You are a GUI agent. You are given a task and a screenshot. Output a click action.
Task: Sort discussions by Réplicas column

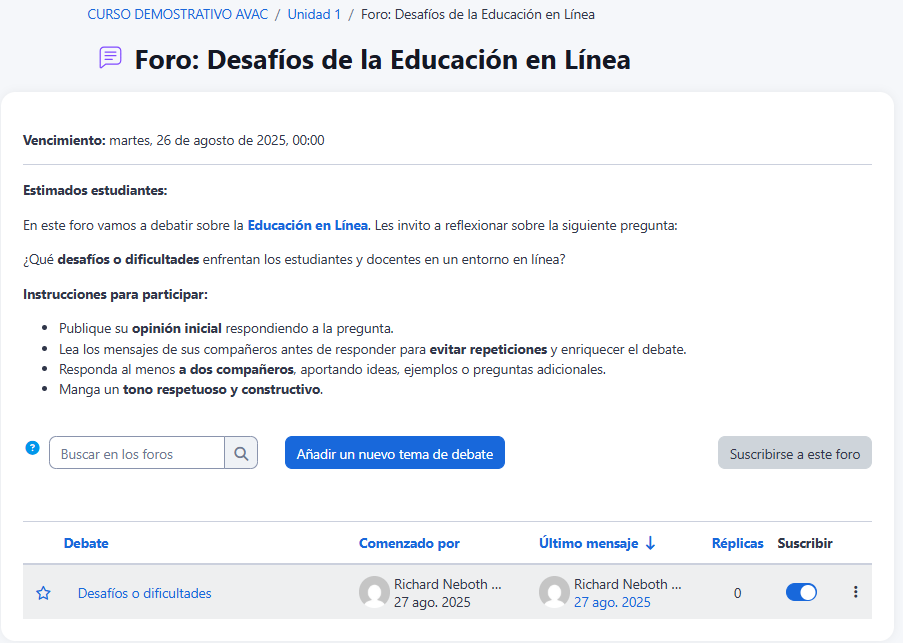pos(737,543)
